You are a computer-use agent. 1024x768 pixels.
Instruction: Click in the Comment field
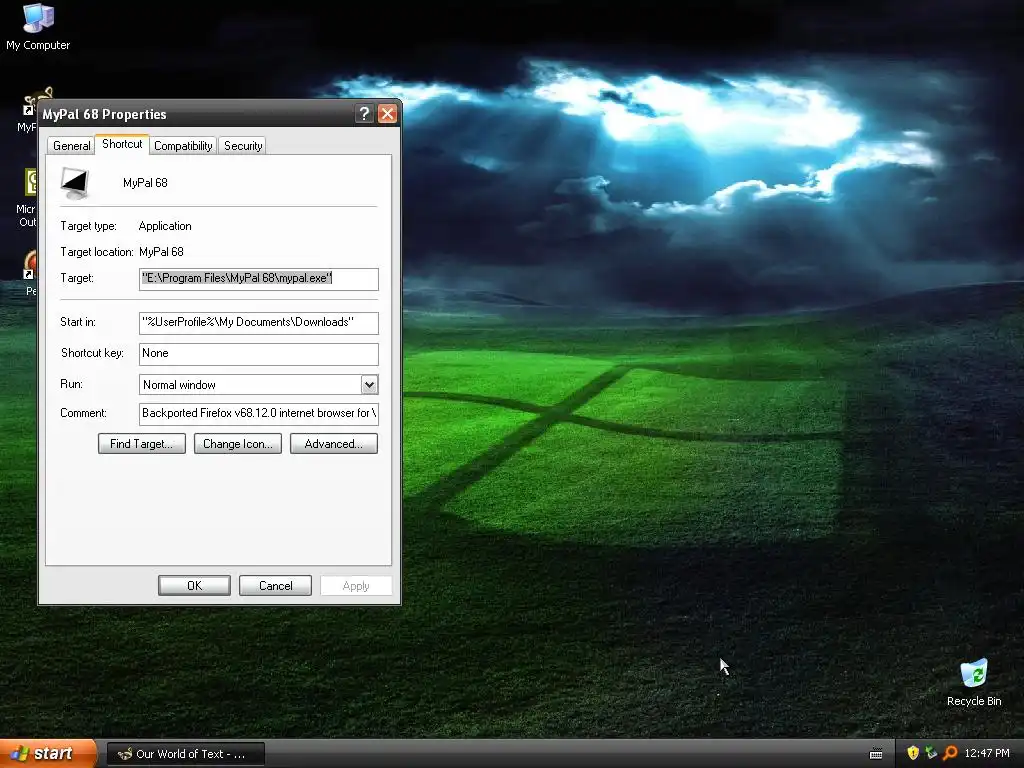(x=259, y=413)
